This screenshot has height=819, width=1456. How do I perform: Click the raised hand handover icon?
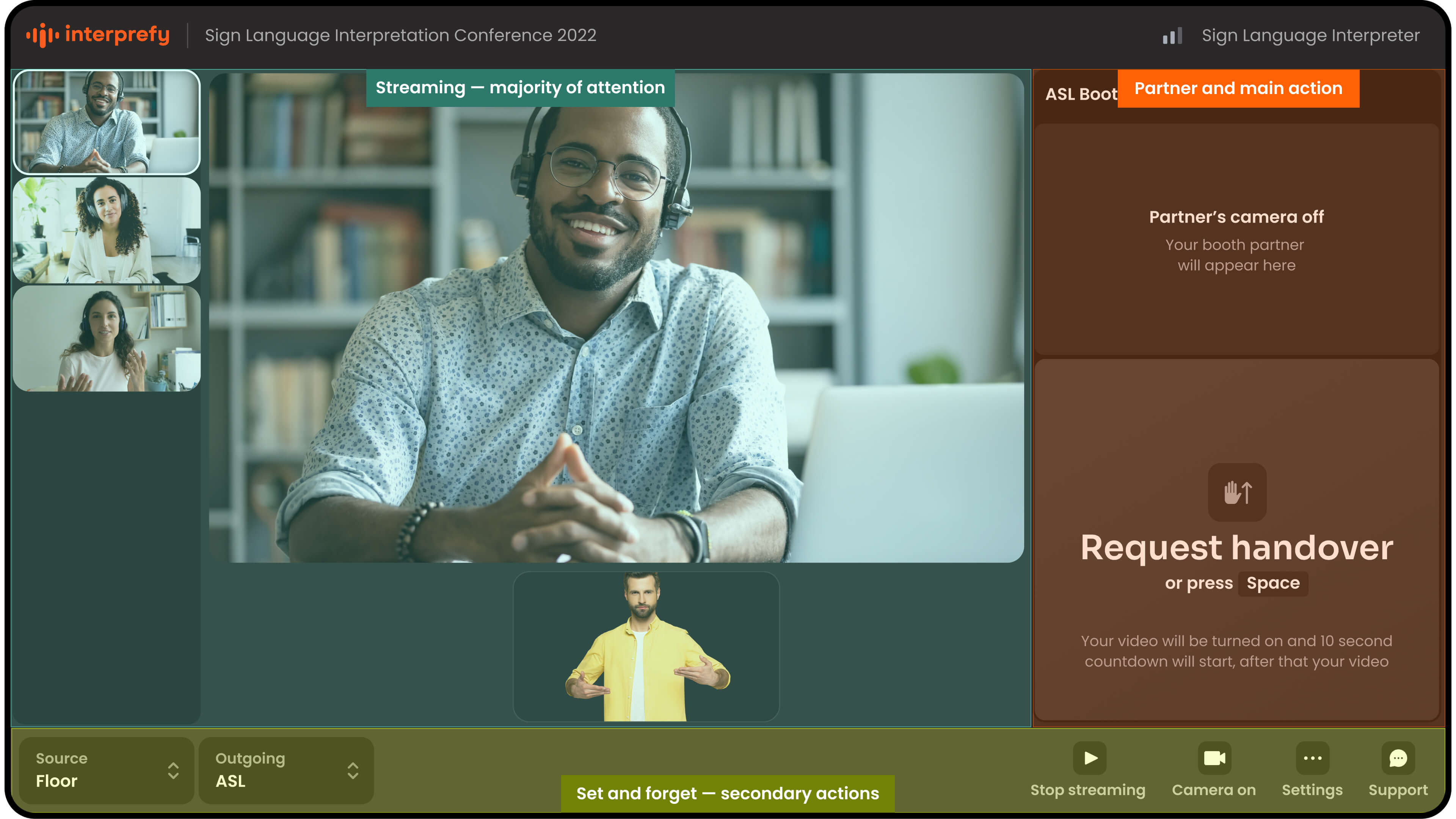(x=1237, y=492)
